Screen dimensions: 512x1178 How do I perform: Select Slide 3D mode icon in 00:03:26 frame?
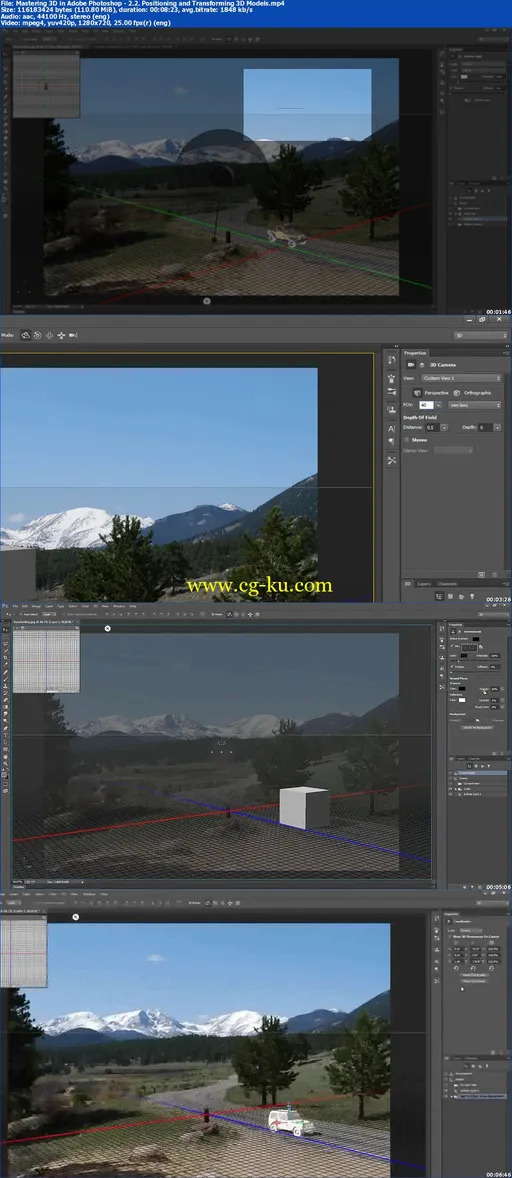(61, 335)
